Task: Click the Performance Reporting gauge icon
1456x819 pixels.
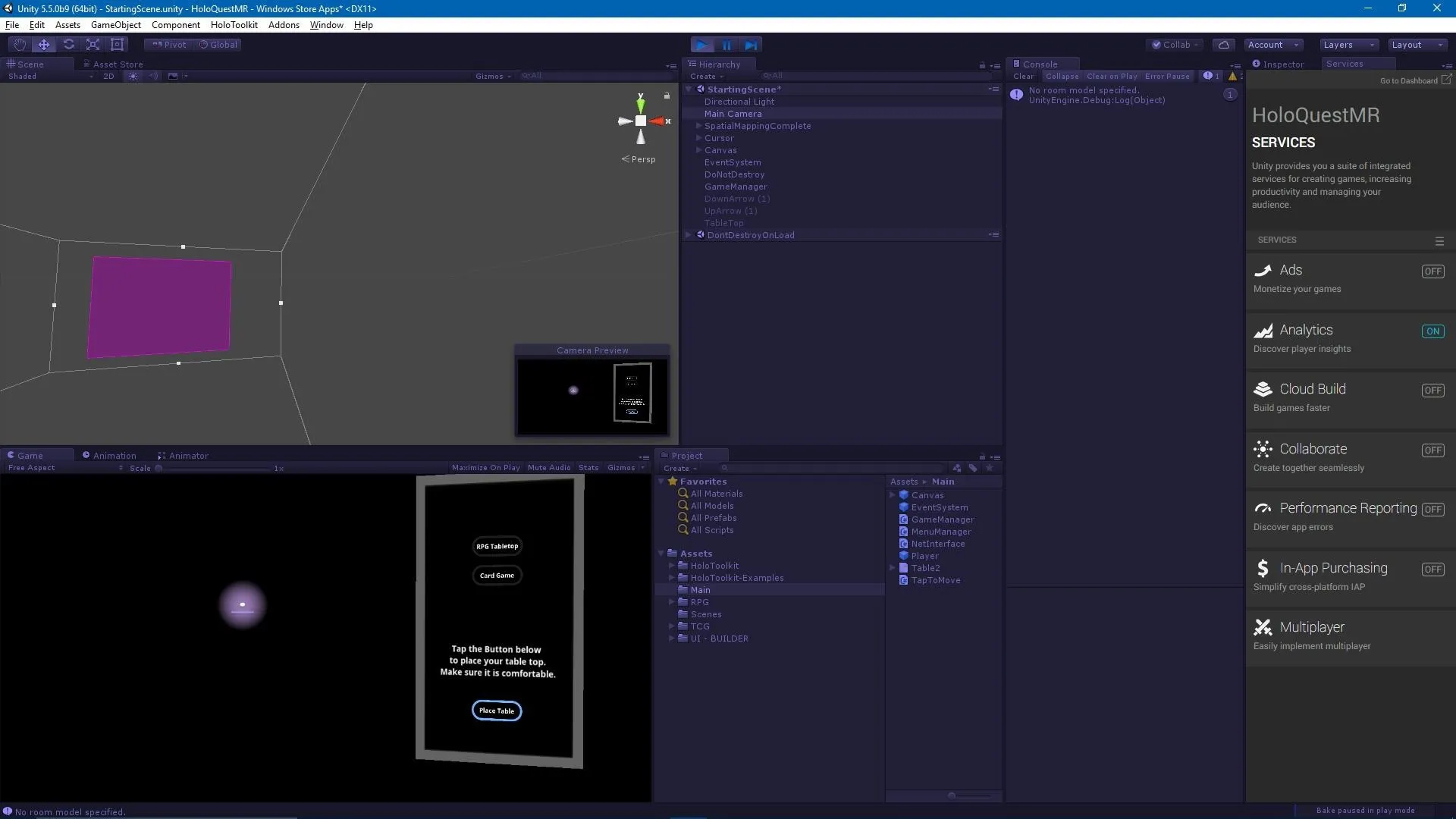Action: [x=1263, y=508]
